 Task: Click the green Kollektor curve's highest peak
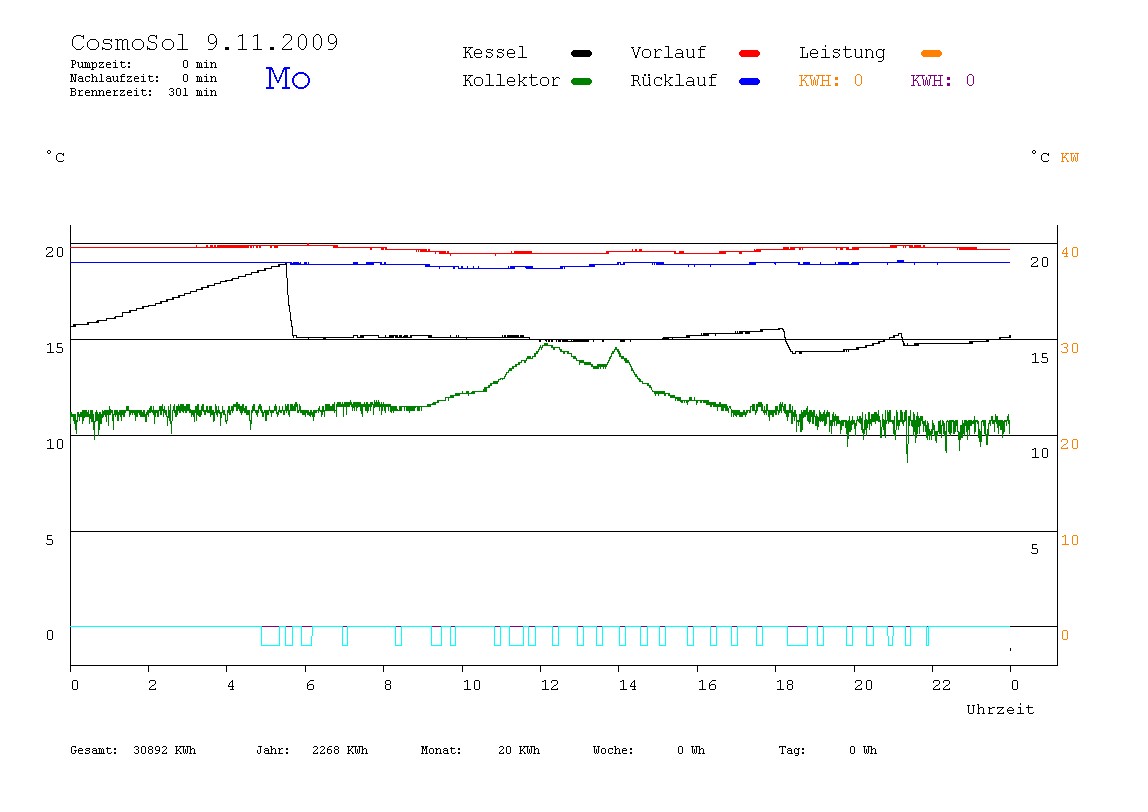(x=545, y=344)
